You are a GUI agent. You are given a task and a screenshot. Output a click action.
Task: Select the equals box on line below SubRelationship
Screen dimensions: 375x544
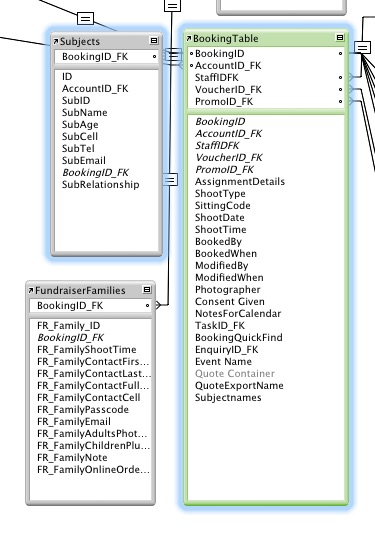click(x=170, y=179)
